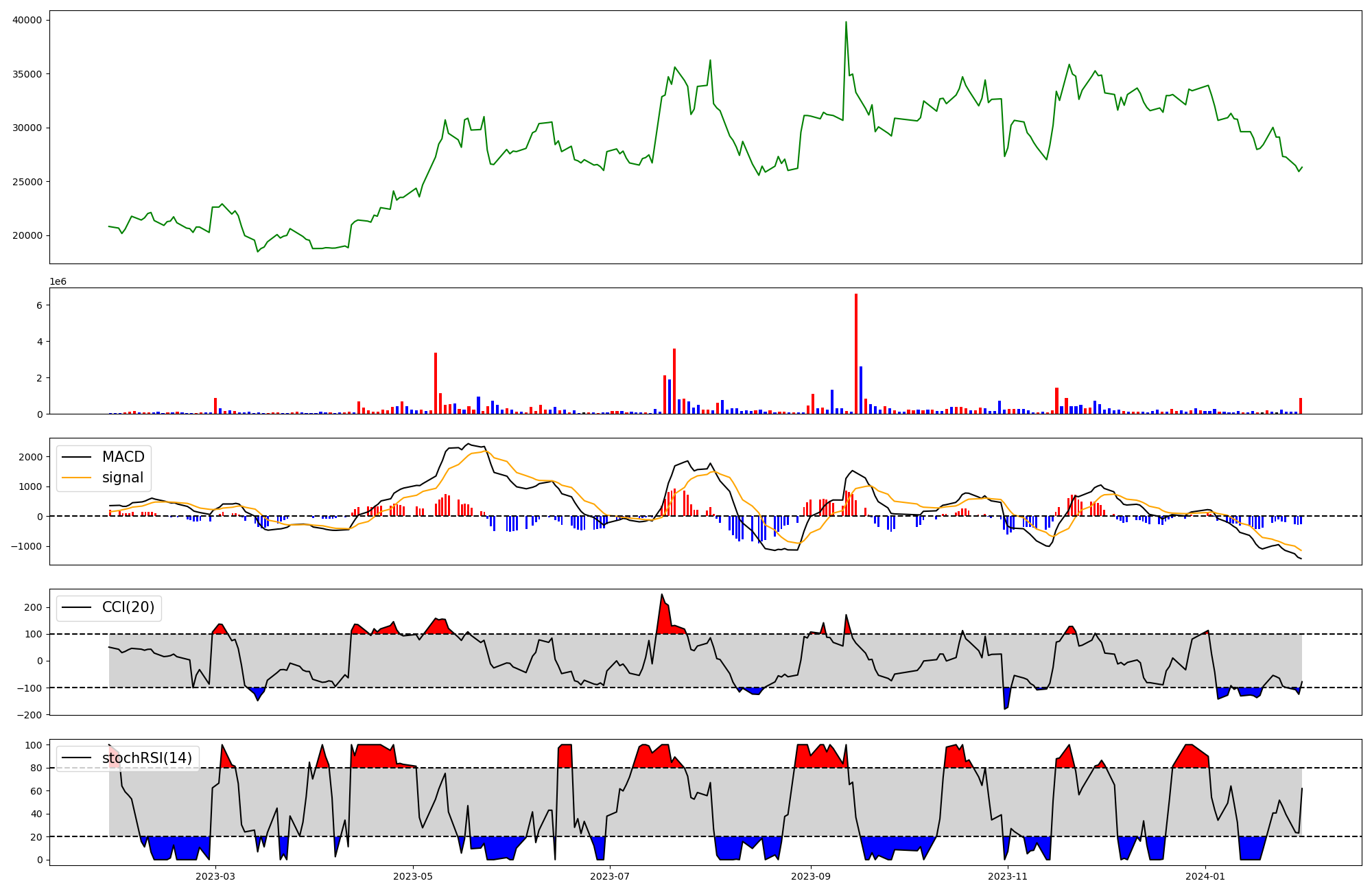Click the stochRSI(14) legend entry

[147, 758]
